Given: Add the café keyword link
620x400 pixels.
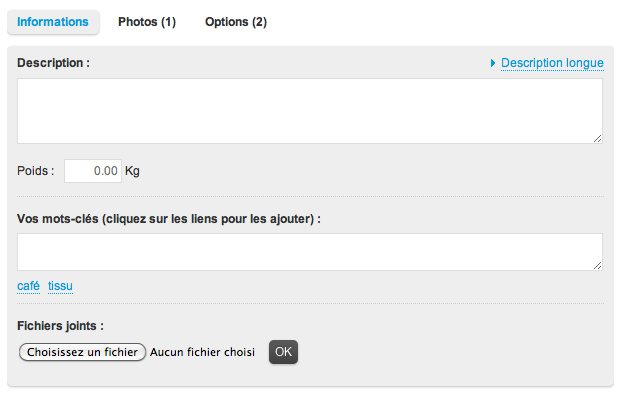Looking at the screenshot, I should pyautogui.click(x=29, y=286).
